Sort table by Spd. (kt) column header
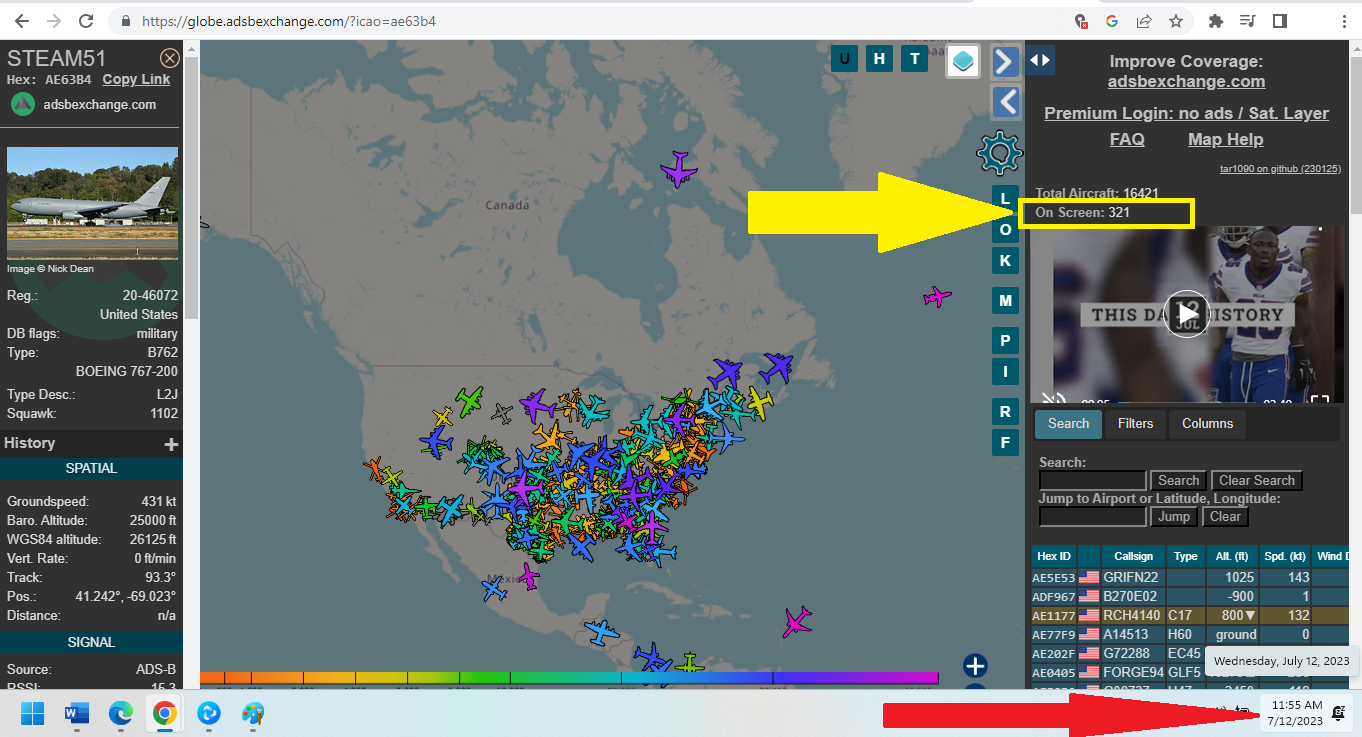Image resolution: width=1362 pixels, height=737 pixels. [x=1285, y=556]
